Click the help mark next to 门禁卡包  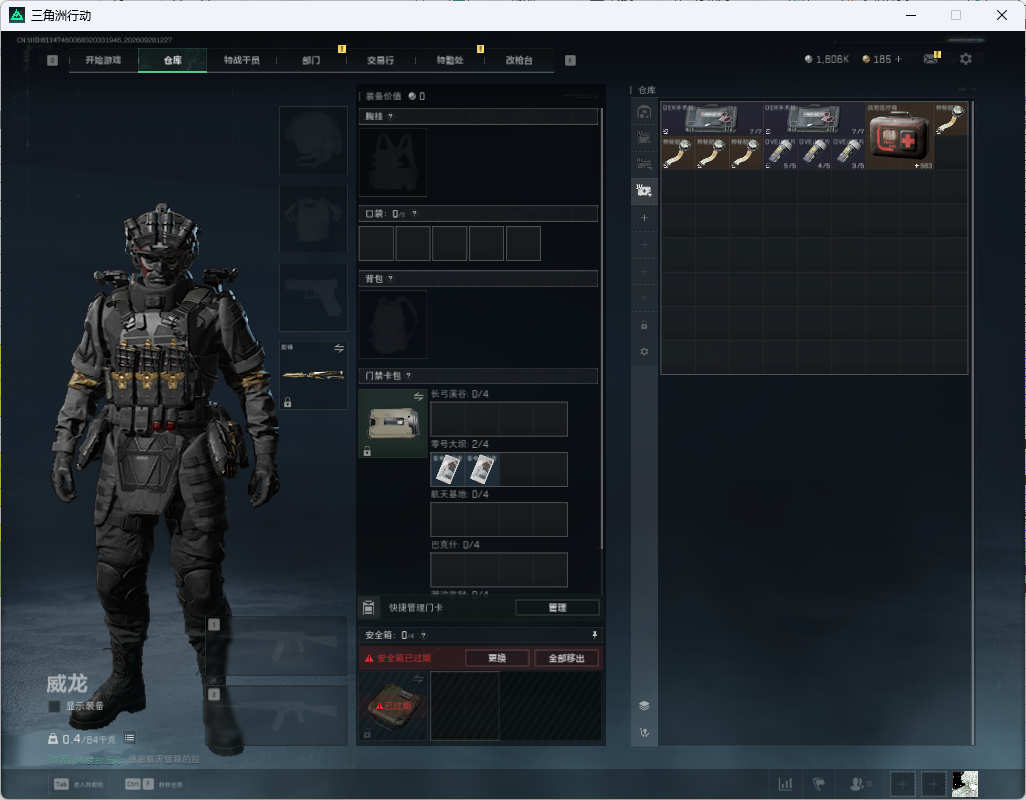[x=408, y=375]
